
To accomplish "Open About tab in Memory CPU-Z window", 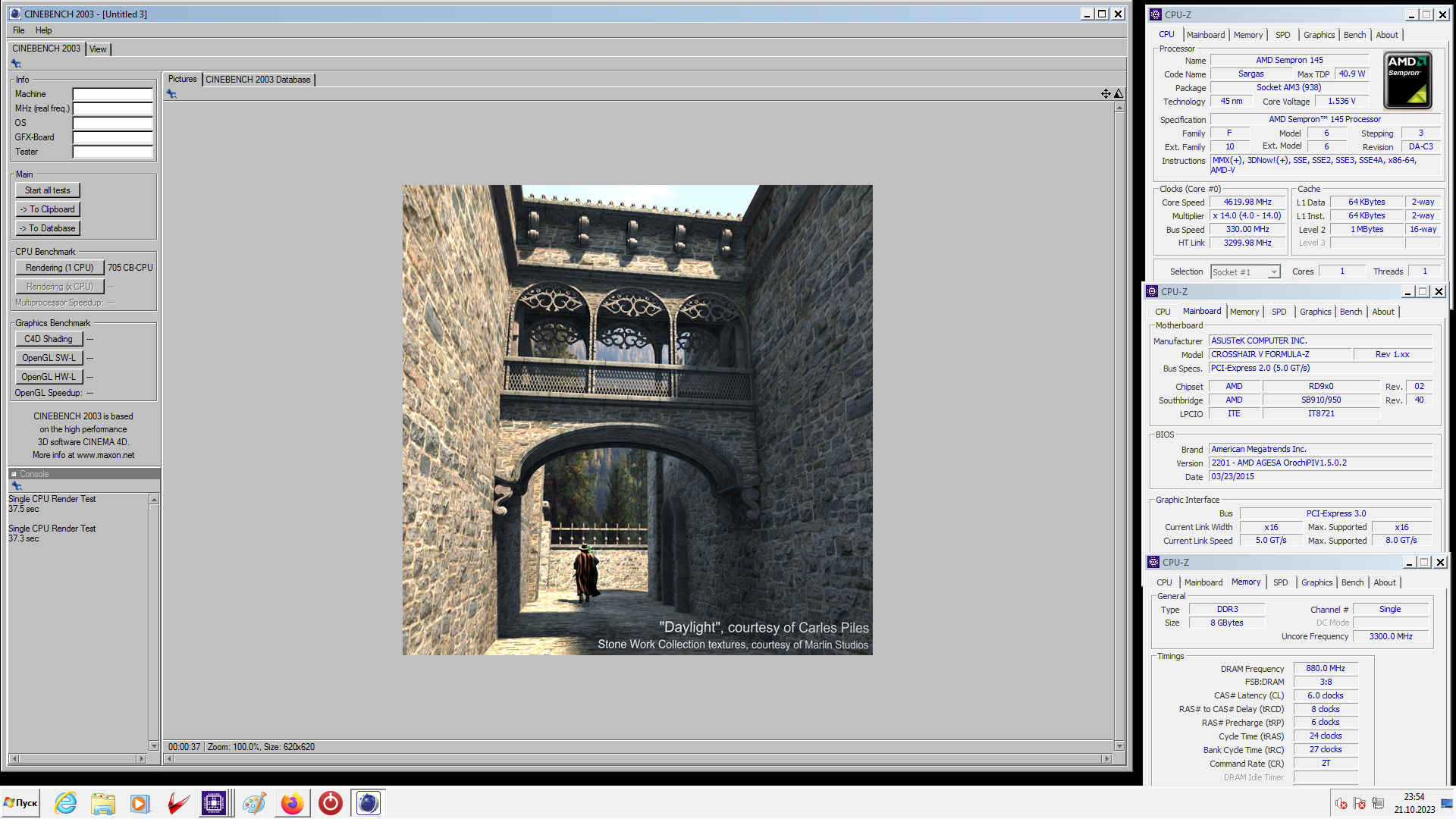I will point(1385,582).
